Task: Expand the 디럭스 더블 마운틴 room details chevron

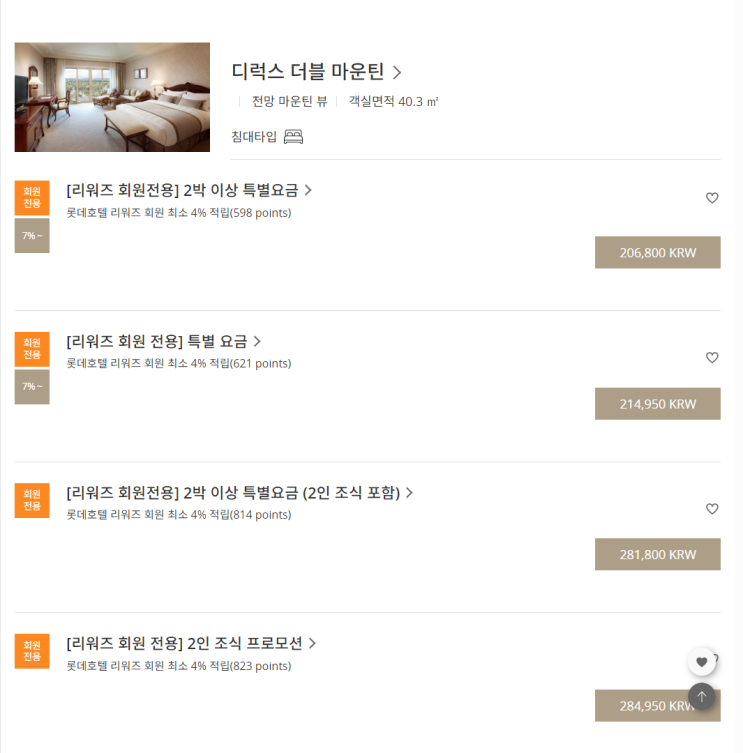Action: [x=397, y=72]
